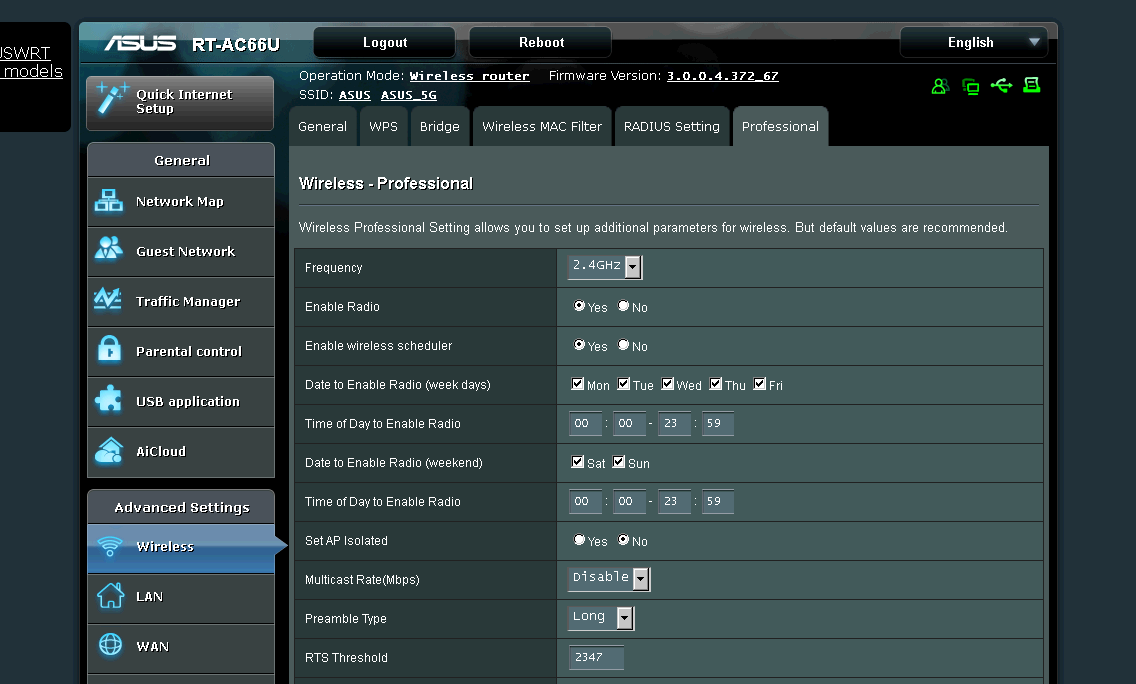Toggle the Tue checkbox
This screenshot has height=684, width=1136.
[x=624, y=384]
